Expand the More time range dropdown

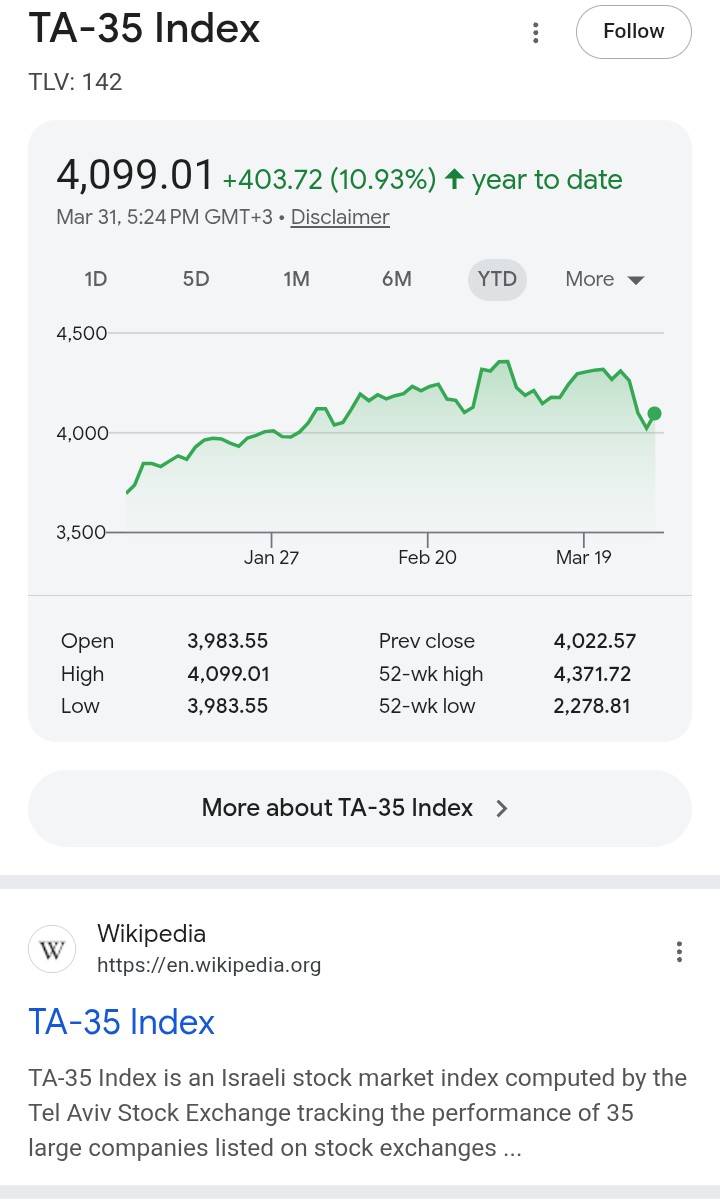605,279
